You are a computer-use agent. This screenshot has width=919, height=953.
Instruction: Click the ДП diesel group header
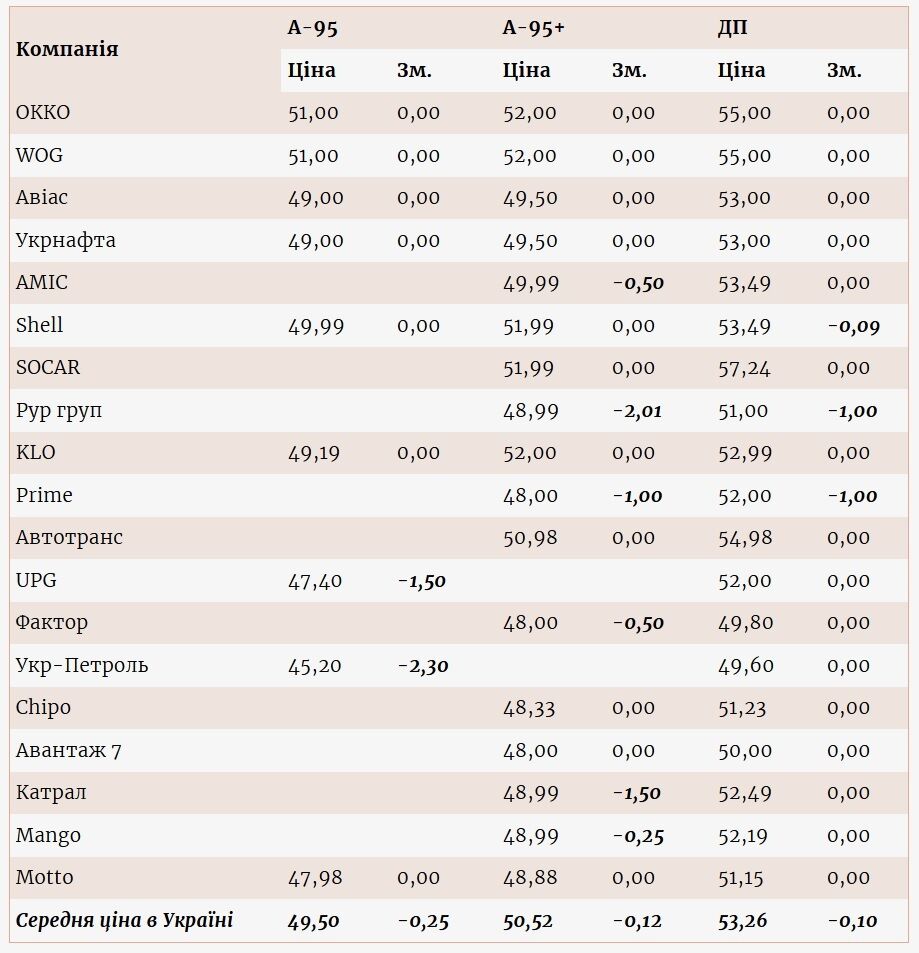coord(732,28)
